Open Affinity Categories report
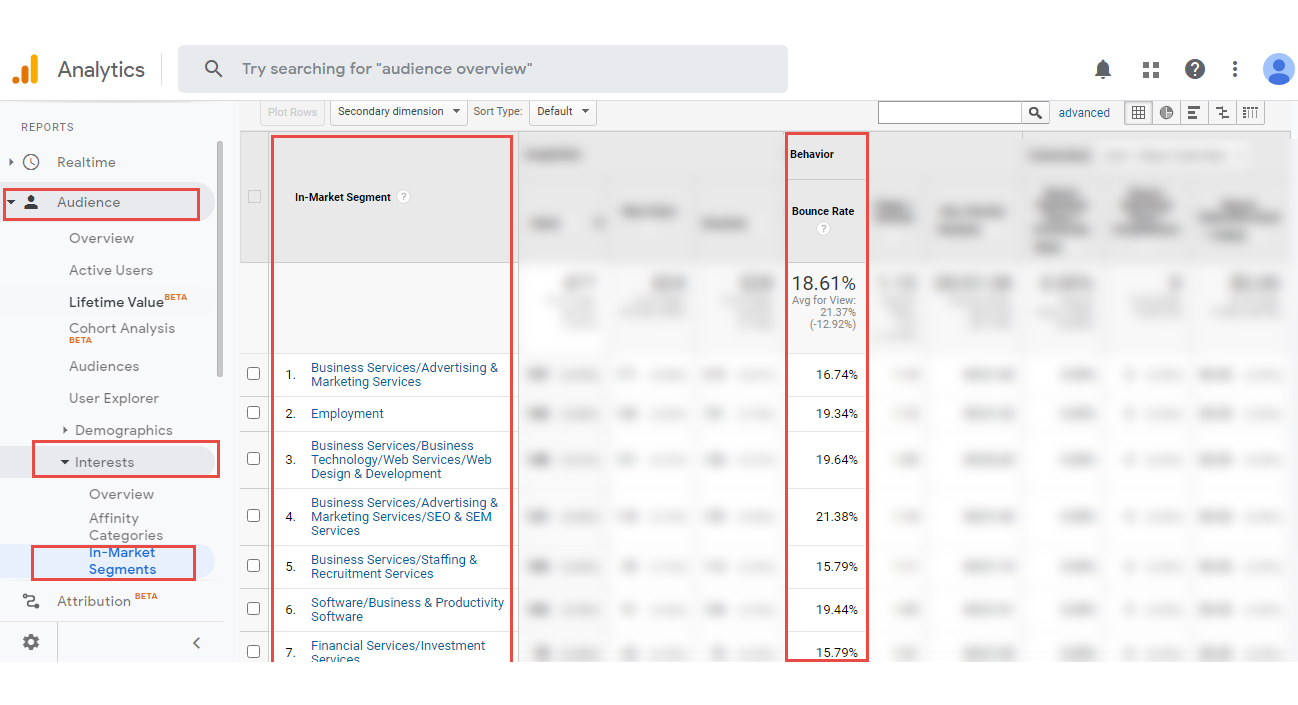 (126, 526)
